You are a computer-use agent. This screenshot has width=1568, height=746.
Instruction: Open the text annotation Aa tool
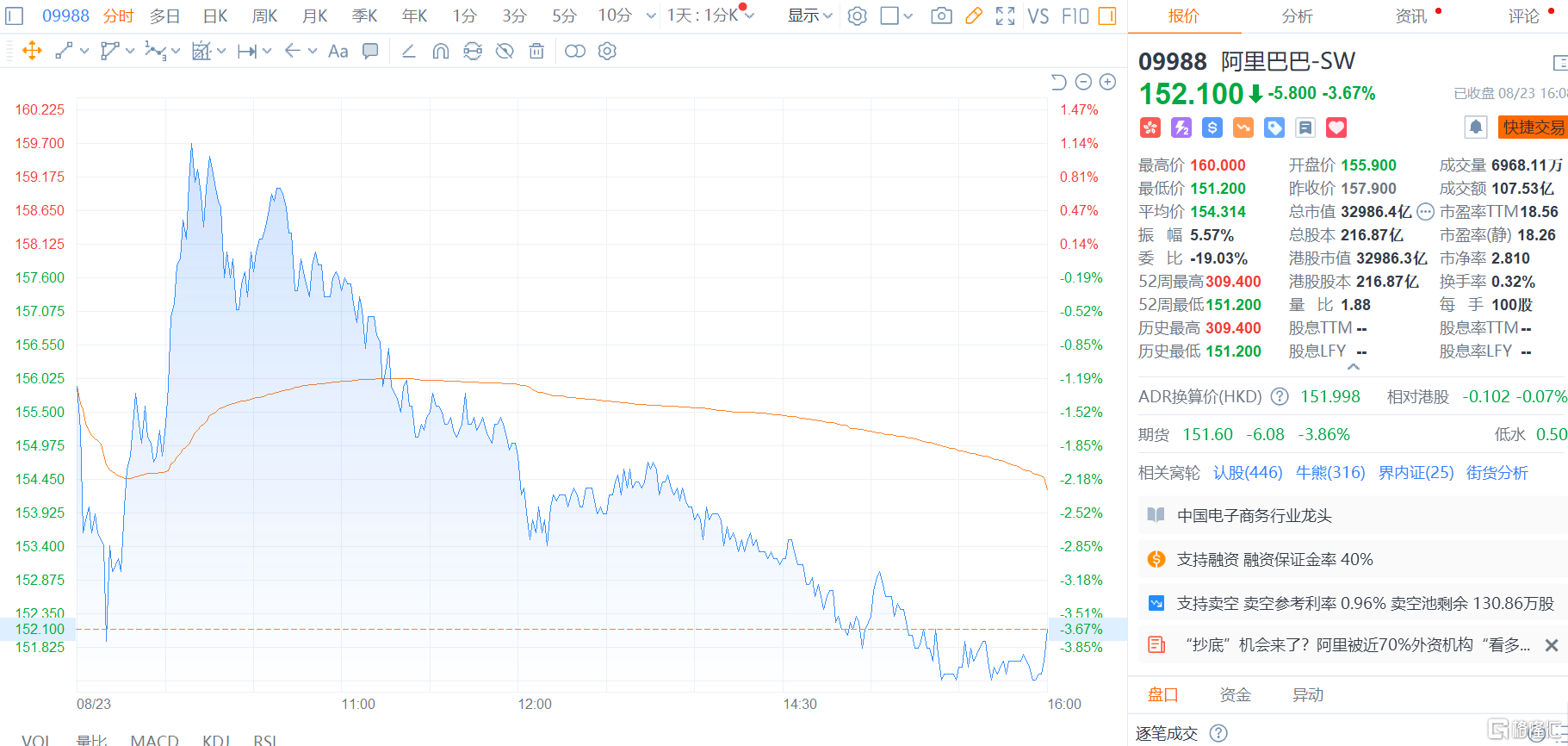tap(338, 52)
